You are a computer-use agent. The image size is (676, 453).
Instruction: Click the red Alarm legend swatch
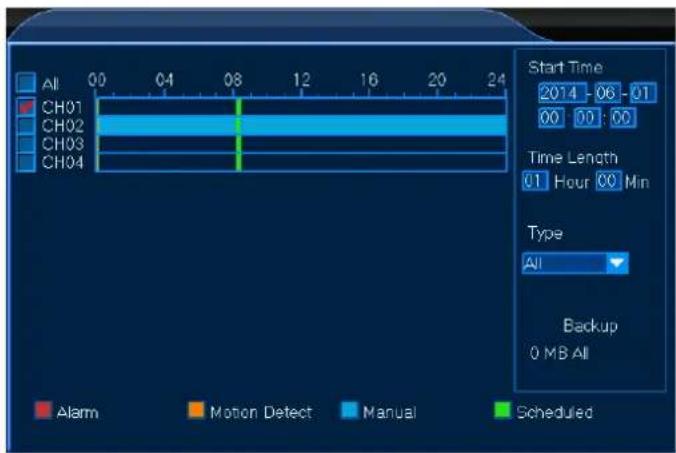(x=43, y=410)
